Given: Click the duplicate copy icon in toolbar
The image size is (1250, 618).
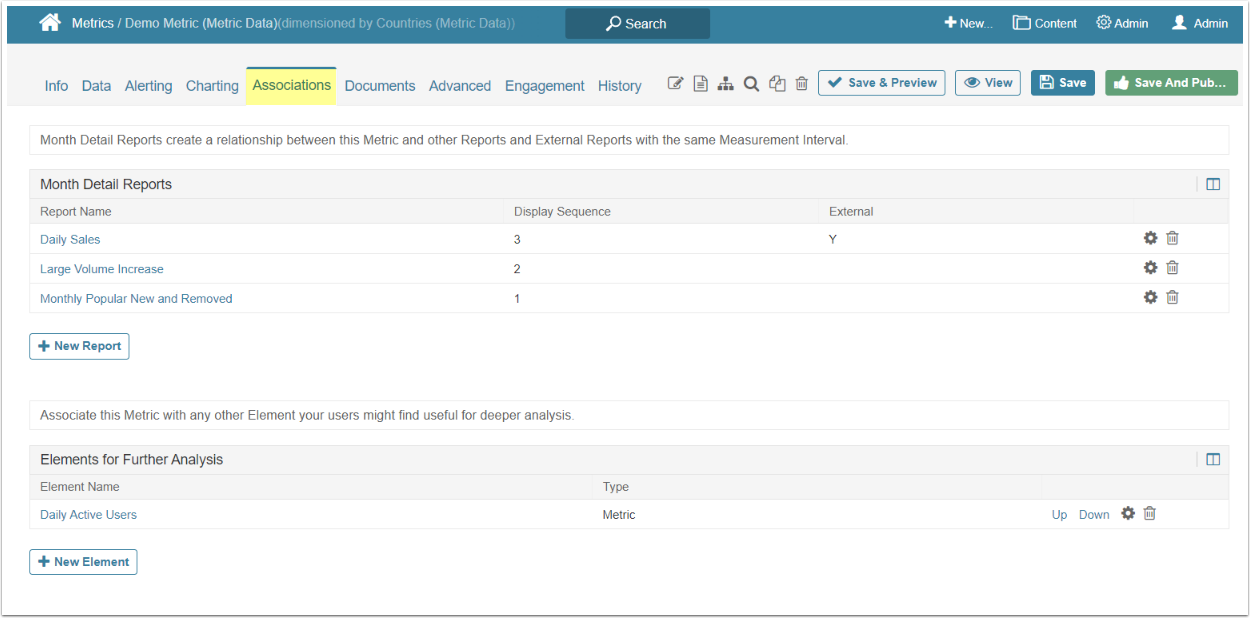Looking at the screenshot, I should pyautogui.click(x=777, y=84).
